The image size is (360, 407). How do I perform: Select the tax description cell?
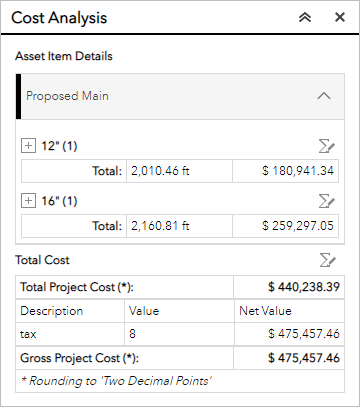(70, 334)
